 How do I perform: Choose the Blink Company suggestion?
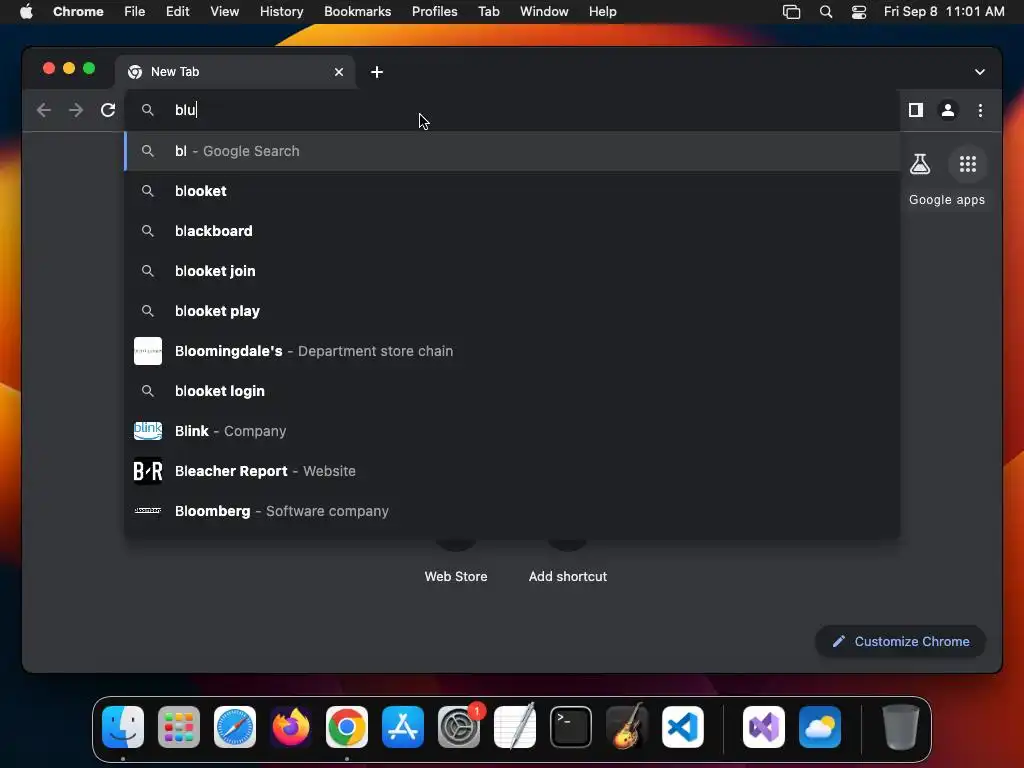pyautogui.click(x=512, y=430)
